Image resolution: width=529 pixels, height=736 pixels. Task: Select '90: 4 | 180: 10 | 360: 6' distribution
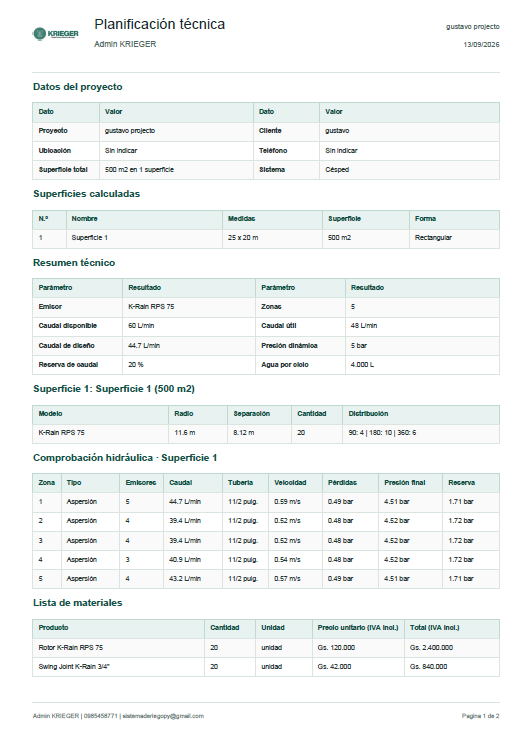[382, 432]
